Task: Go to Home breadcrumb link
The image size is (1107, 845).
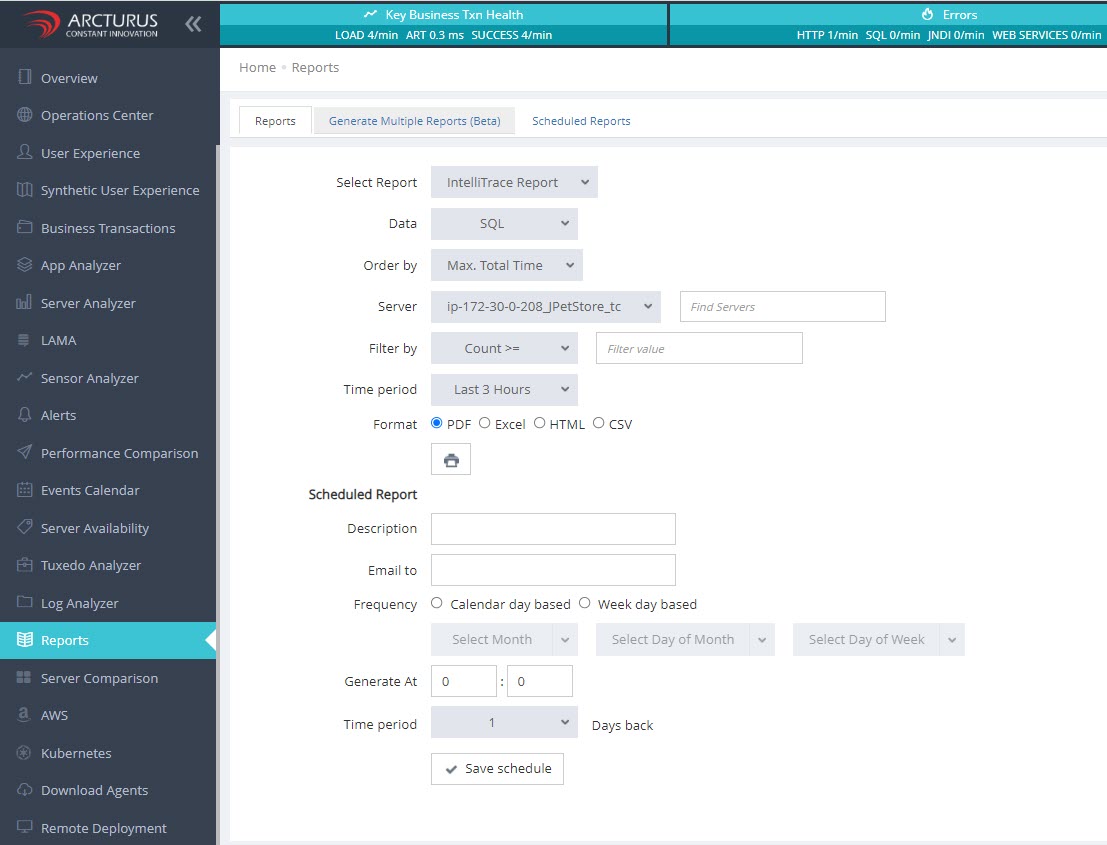Action: pyautogui.click(x=257, y=68)
